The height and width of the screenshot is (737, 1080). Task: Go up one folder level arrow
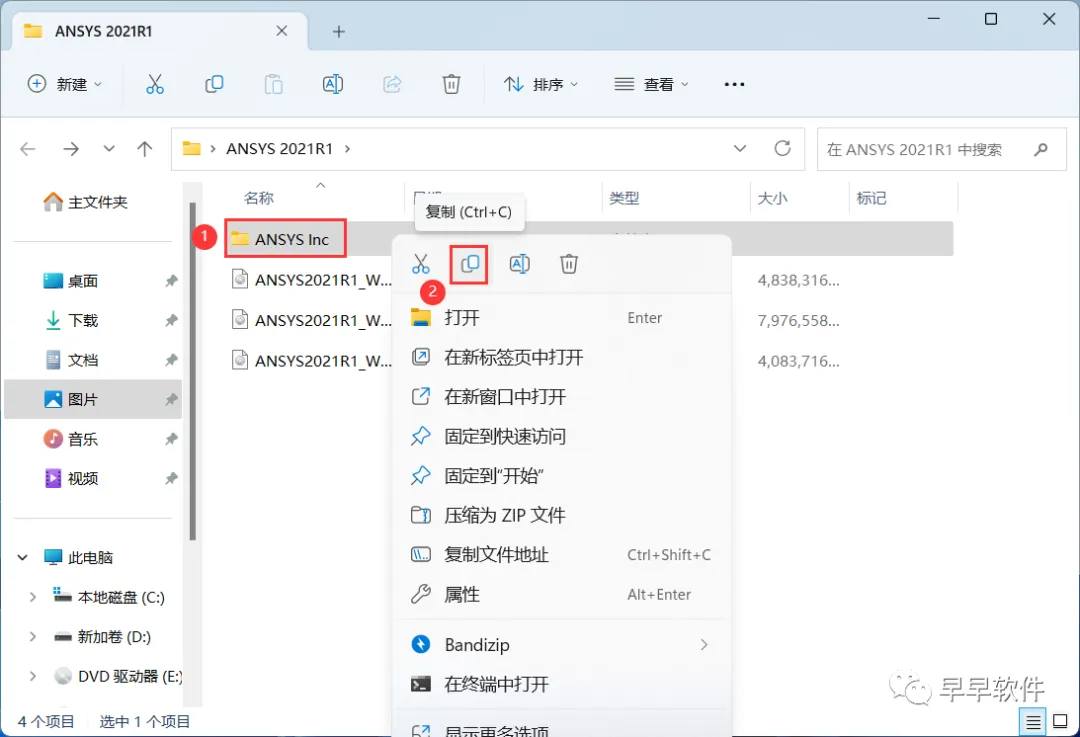(145, 149)
